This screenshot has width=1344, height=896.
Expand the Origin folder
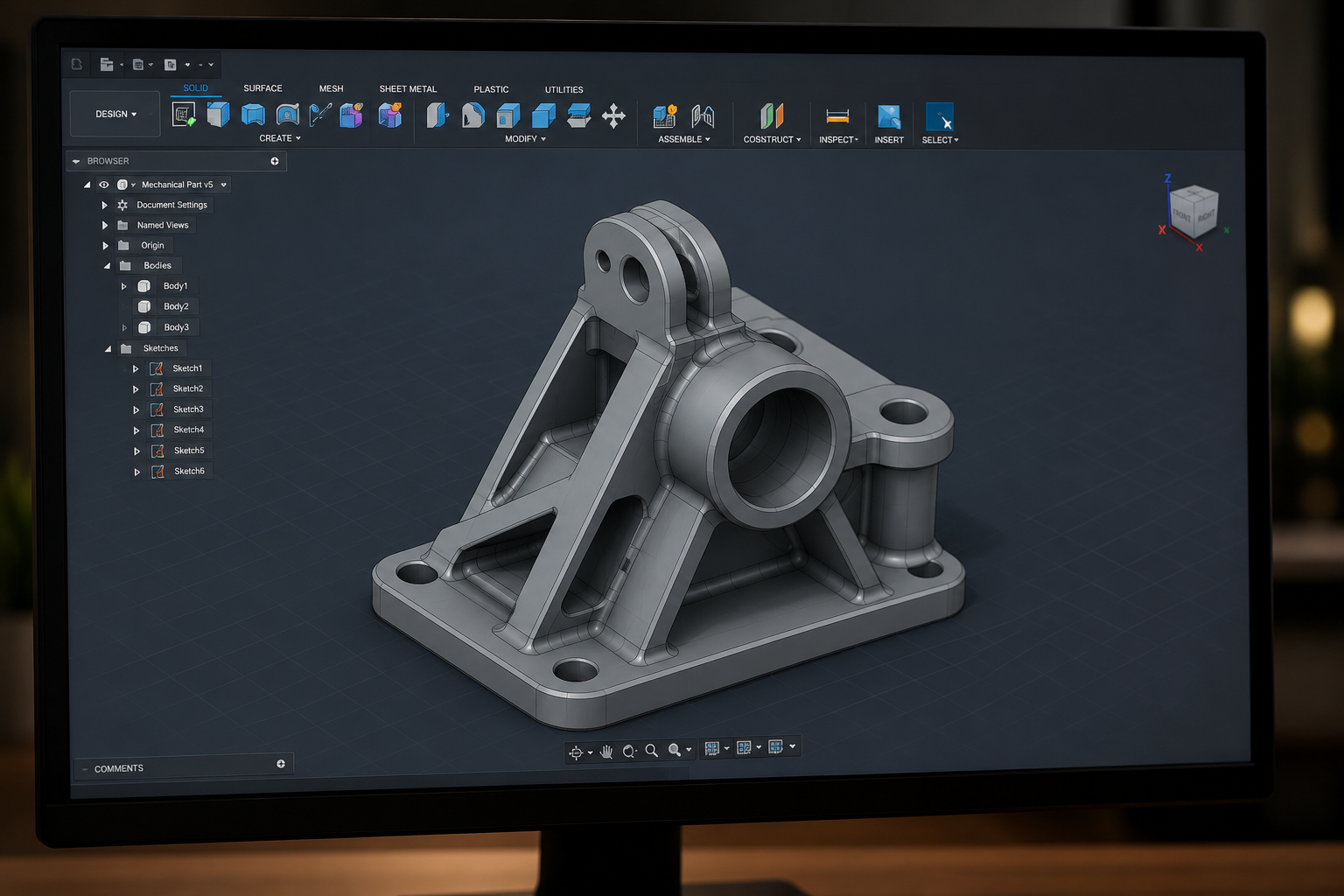point(105,246)
